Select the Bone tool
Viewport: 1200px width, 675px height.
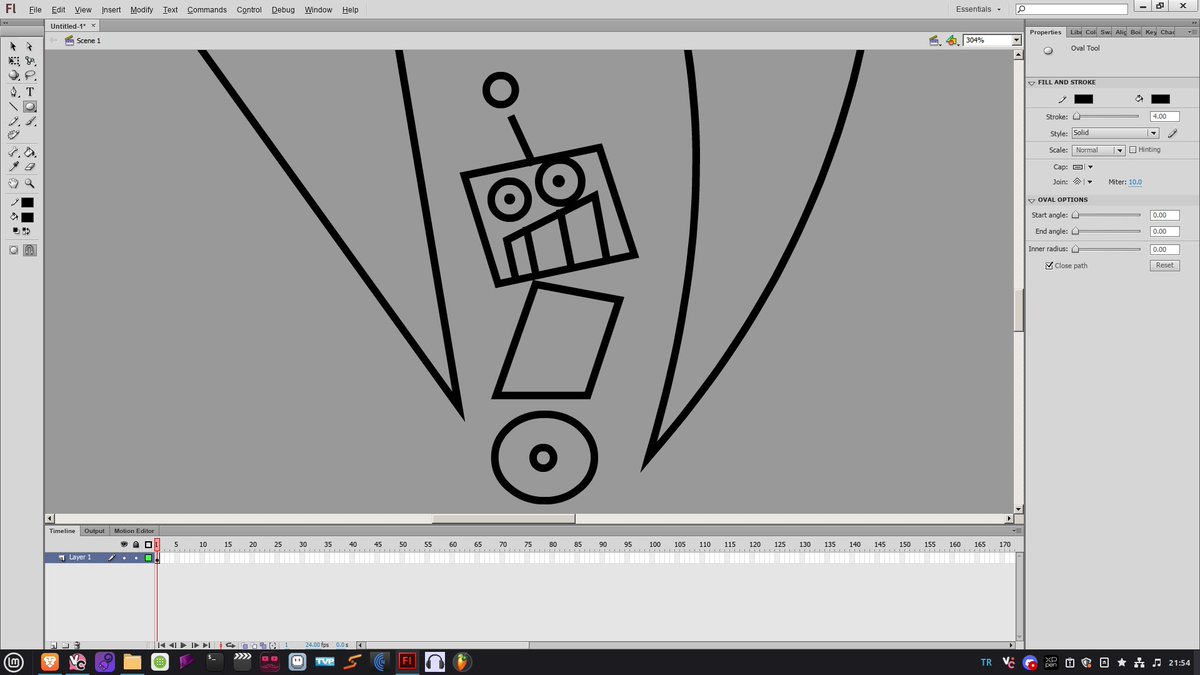[14, 153]
